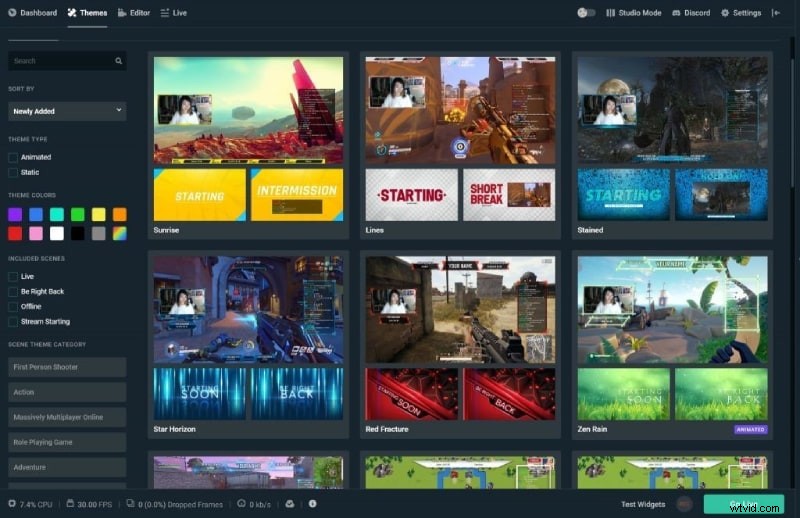Click the Sunrise INTERMISSION scene thumbnail
This screenshot has width=800, height=518.
[x=297, y=195]
